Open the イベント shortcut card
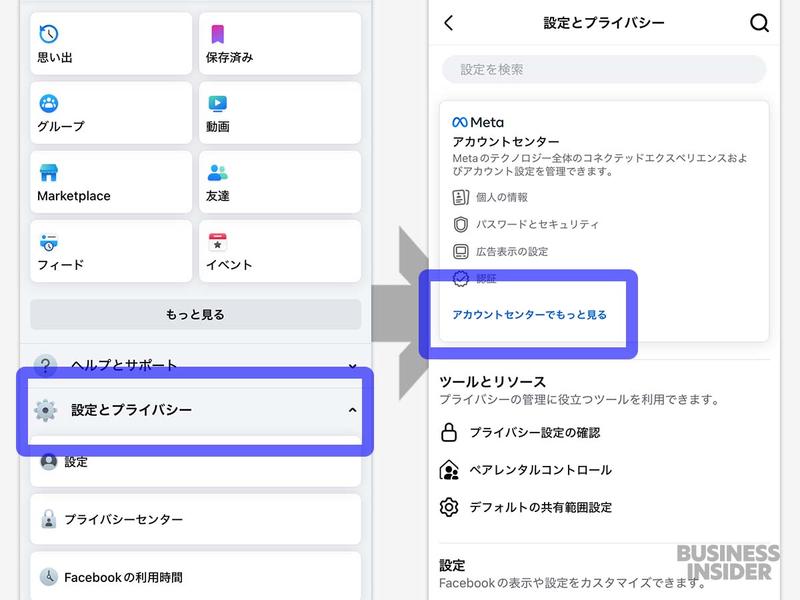This screenshot has width=800, height=600. click(280, 251)
